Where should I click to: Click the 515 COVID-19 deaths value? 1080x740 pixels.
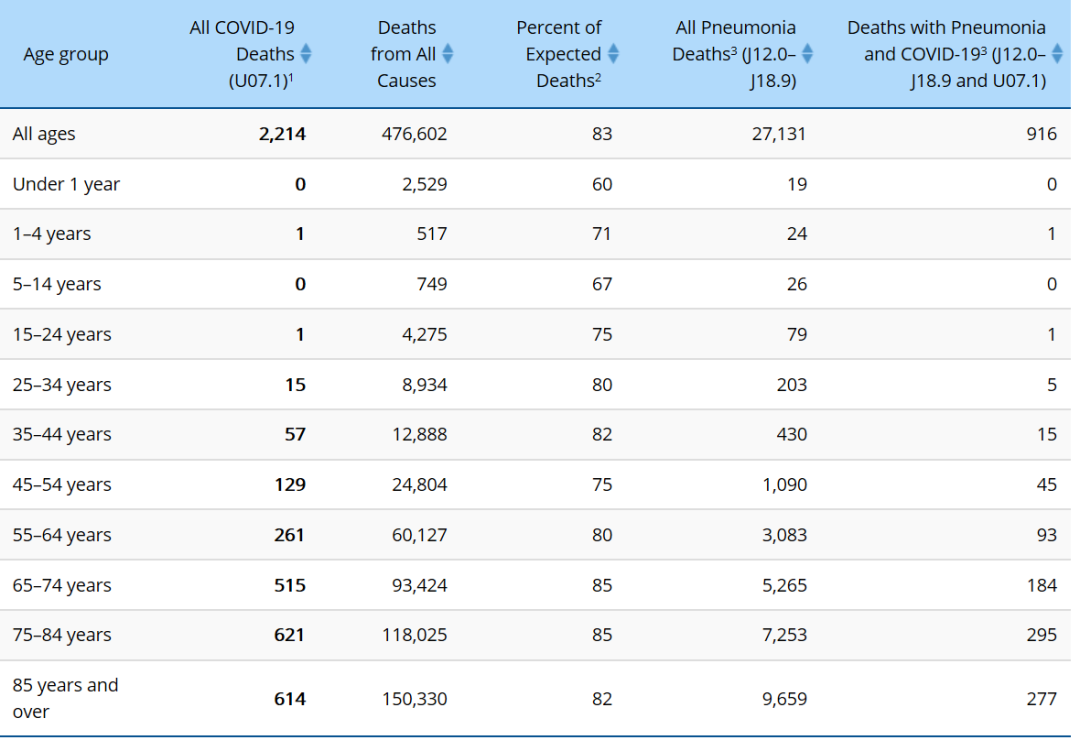(290, 585)
